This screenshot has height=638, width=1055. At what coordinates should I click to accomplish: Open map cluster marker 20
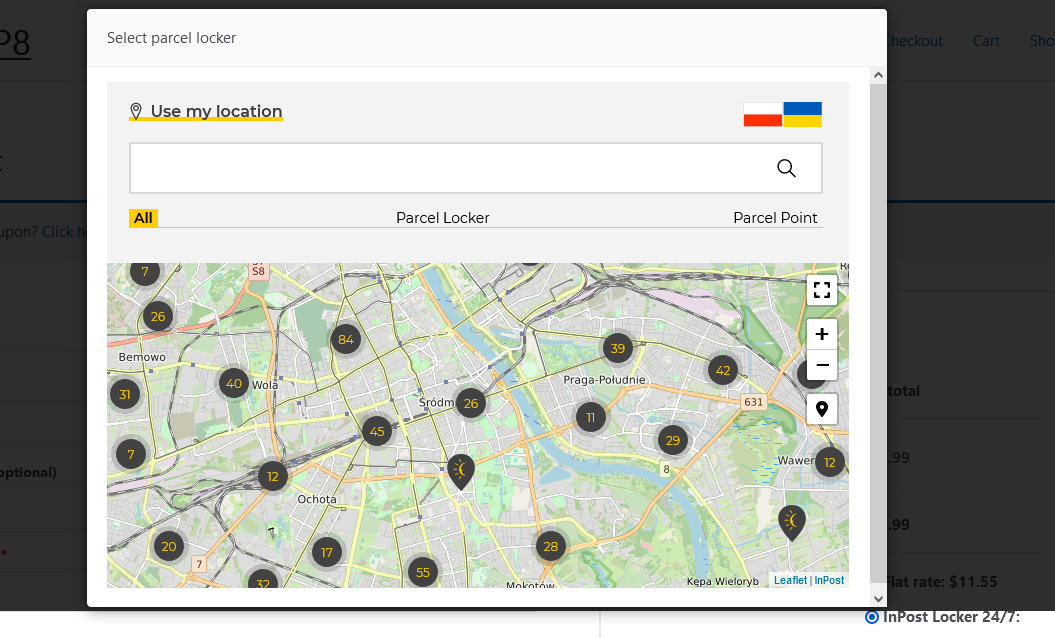(x=169, y=546)
